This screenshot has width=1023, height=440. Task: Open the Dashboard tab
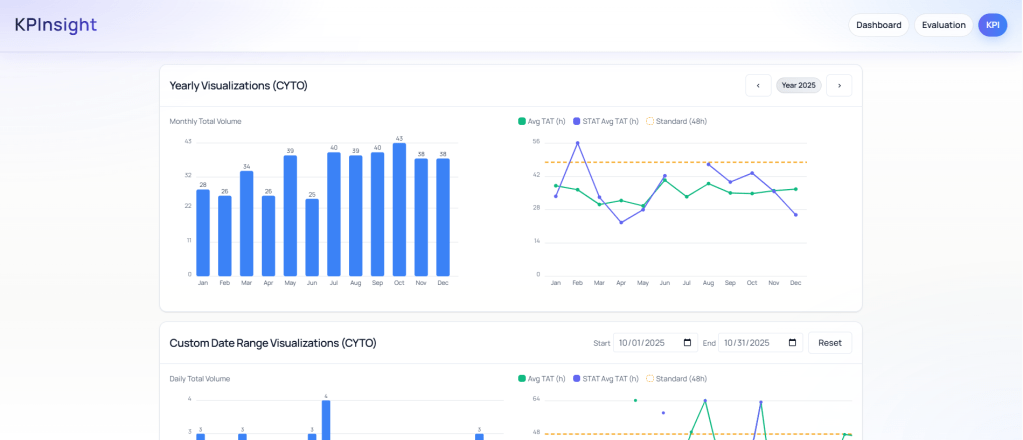coord(878,25)
